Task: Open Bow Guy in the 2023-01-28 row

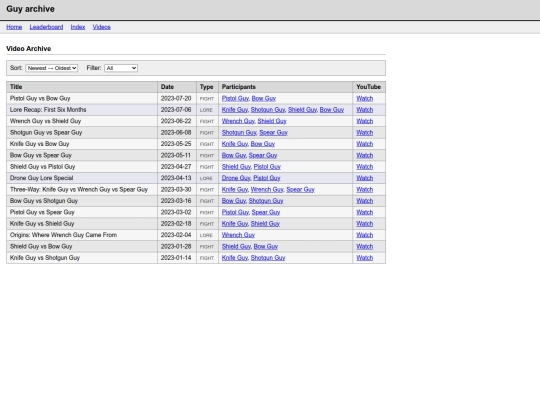Action: [266, 247]
